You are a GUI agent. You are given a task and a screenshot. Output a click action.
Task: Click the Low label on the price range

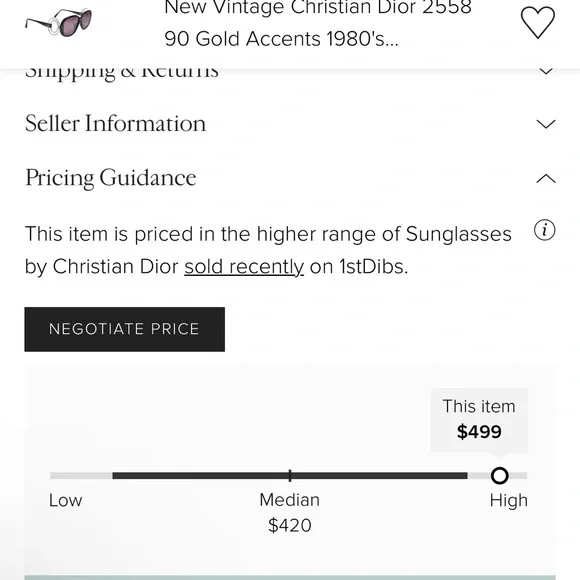pyautogui.click(x=65, y=500)
